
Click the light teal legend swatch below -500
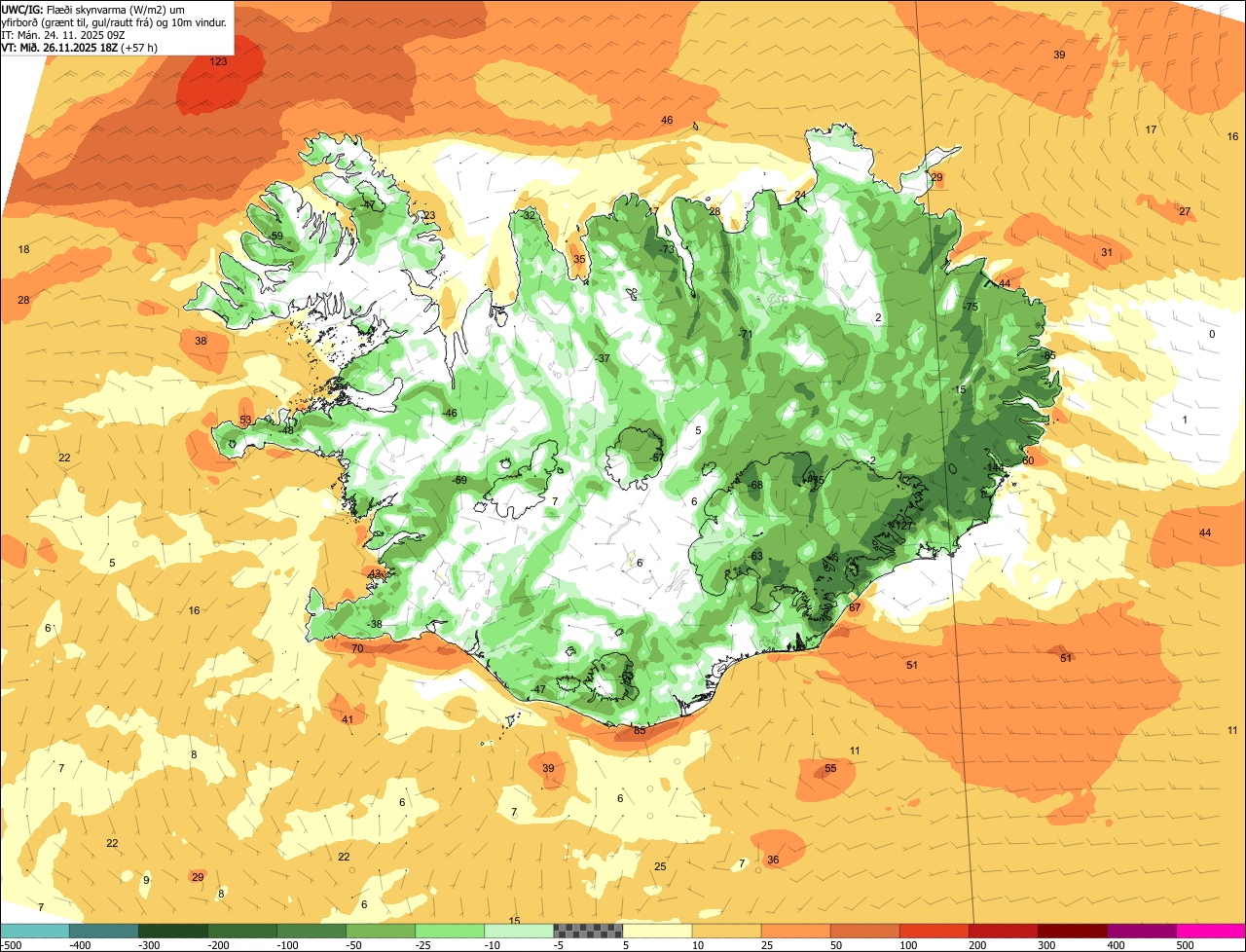34,931
